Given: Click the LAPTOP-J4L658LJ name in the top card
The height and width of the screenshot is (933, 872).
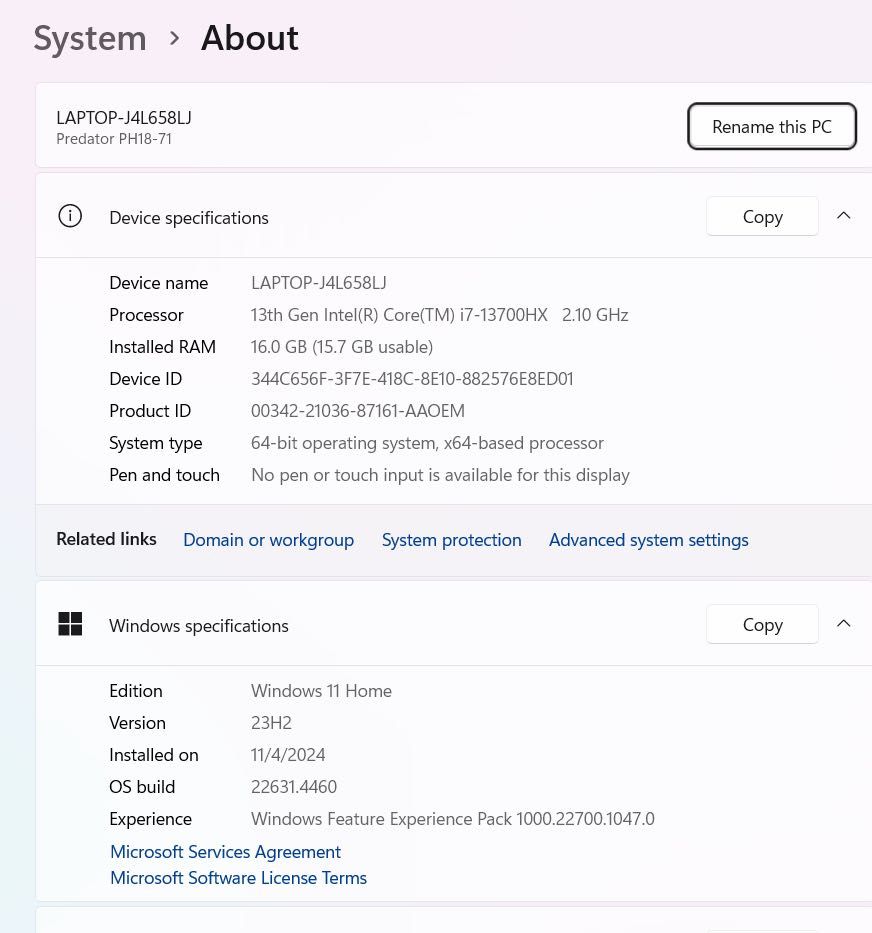Looking at the screenshot, I should point(124,118).
